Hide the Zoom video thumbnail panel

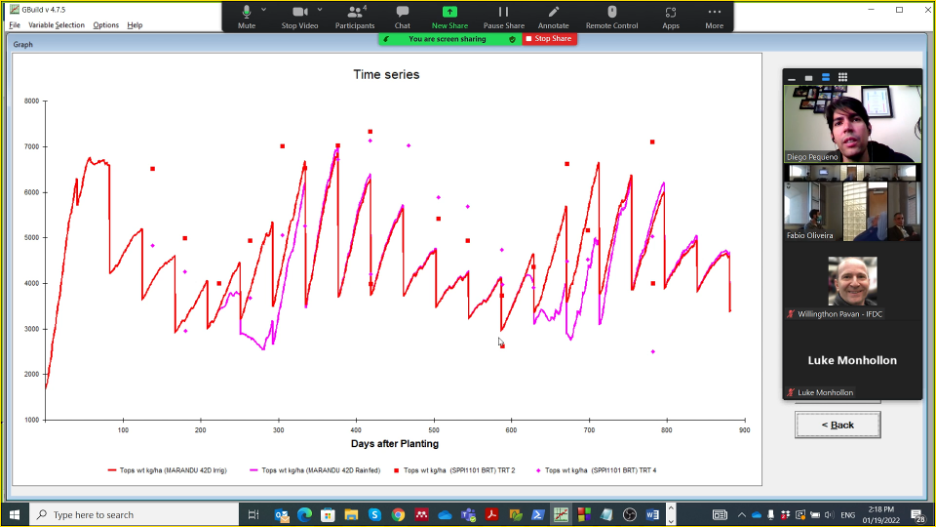point(792,78)
